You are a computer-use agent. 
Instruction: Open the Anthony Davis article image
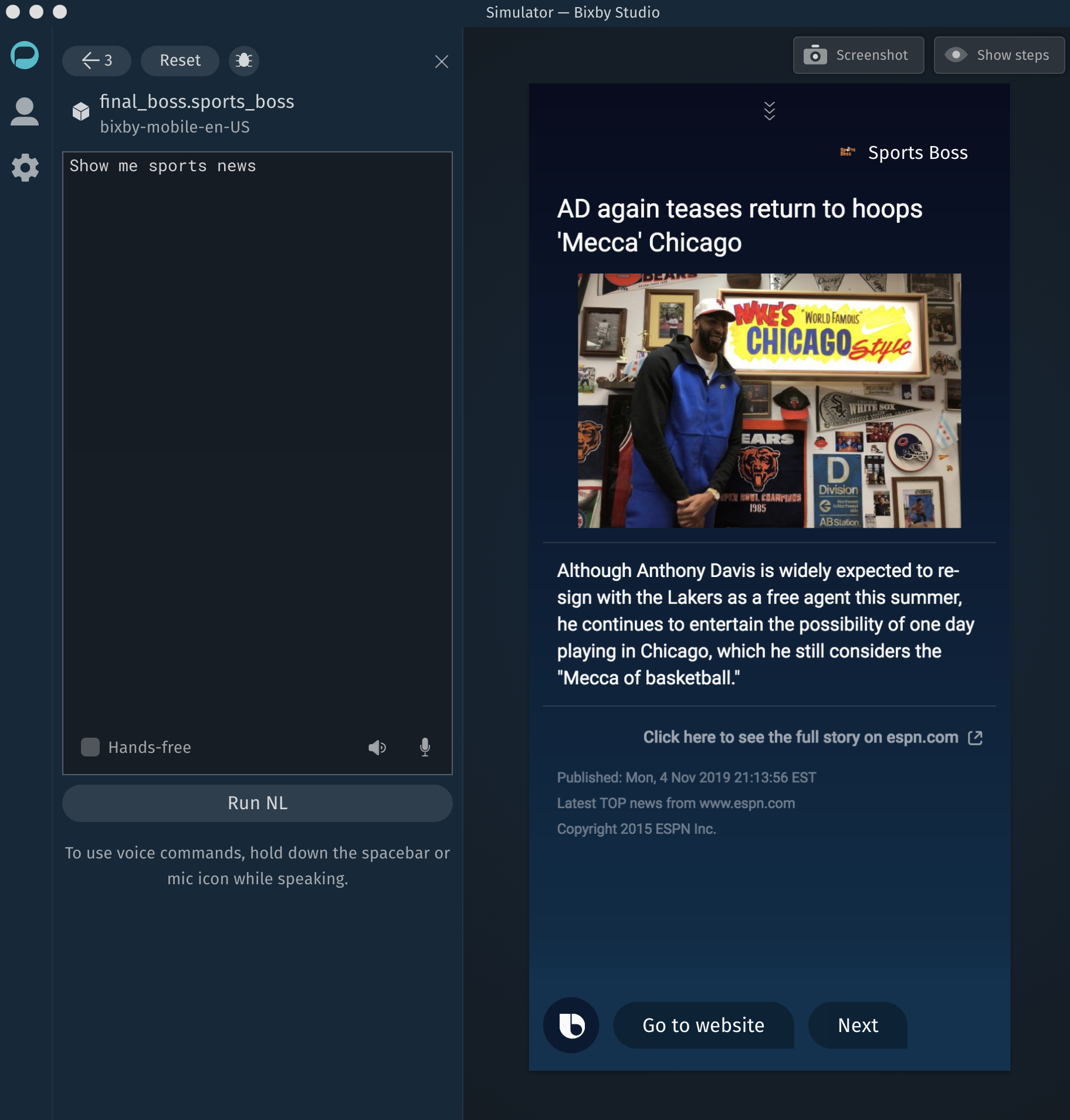[770, 401]
